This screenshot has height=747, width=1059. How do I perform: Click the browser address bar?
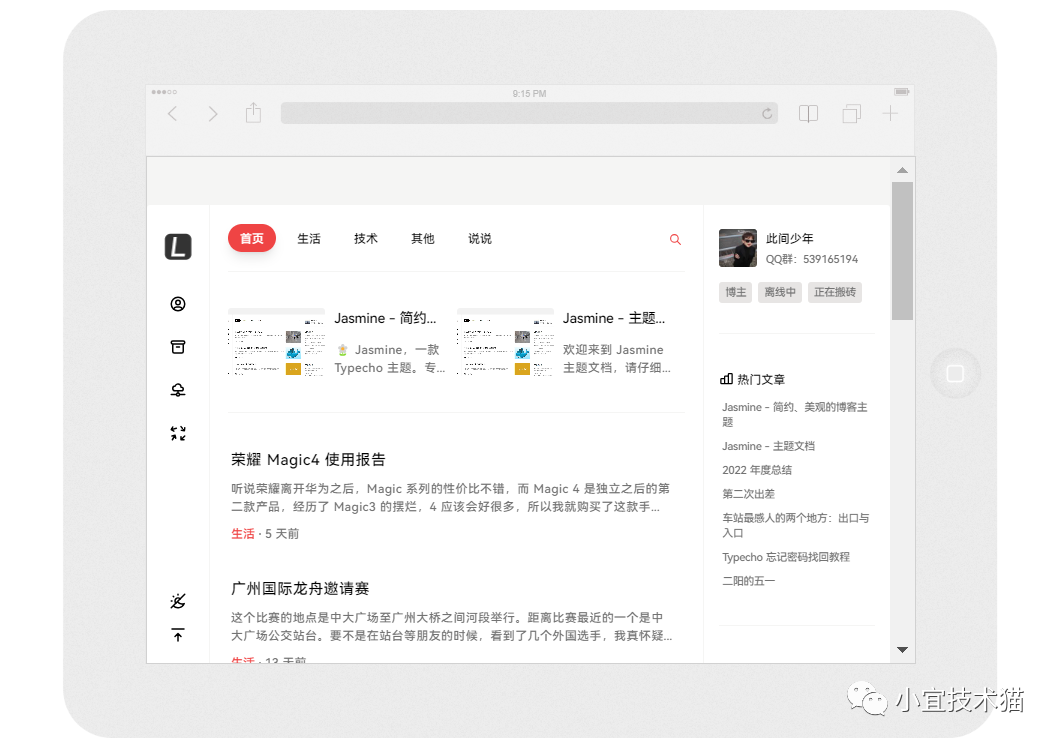click(520, 114)
